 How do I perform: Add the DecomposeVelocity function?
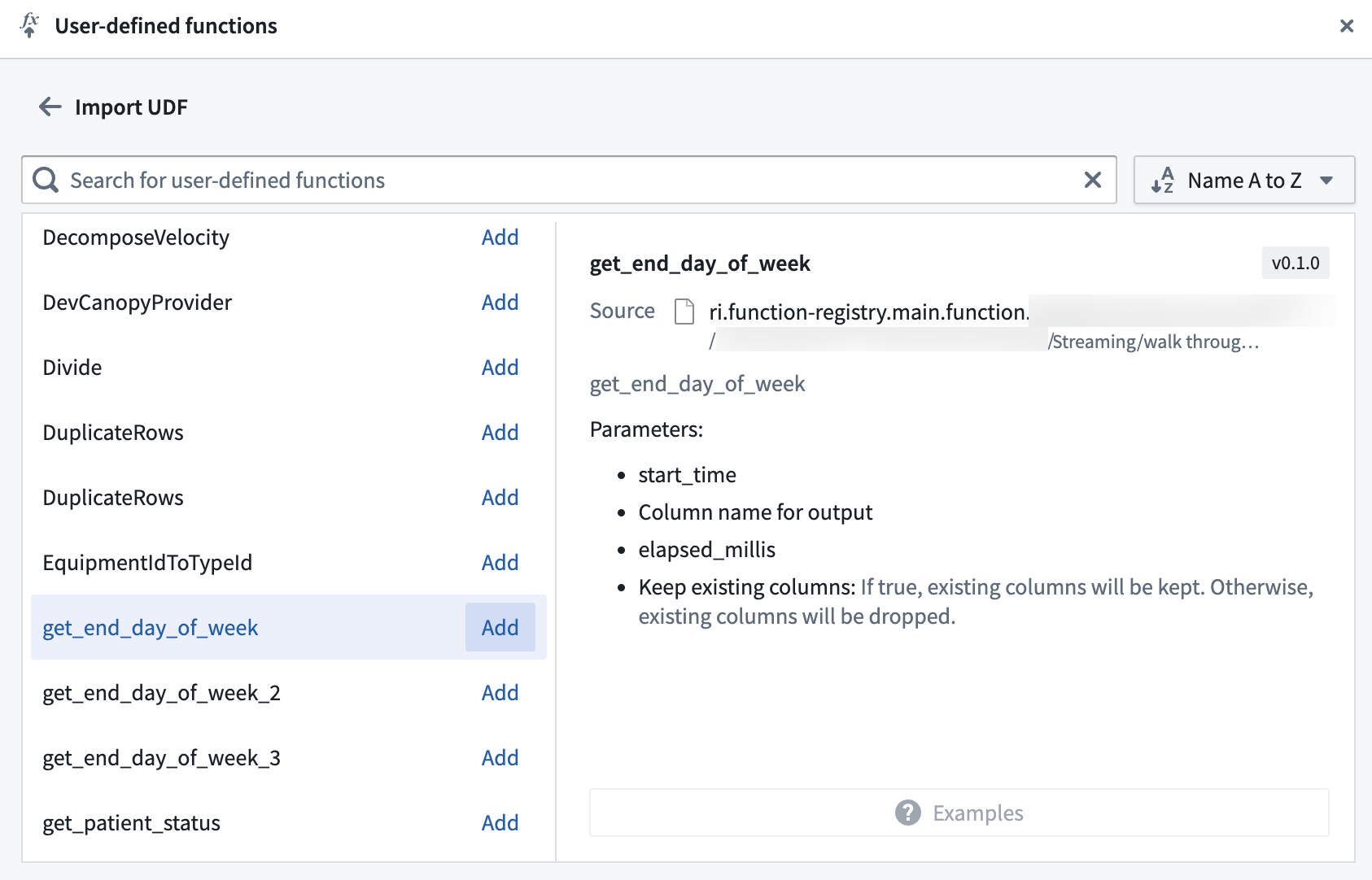coord(500,237)
